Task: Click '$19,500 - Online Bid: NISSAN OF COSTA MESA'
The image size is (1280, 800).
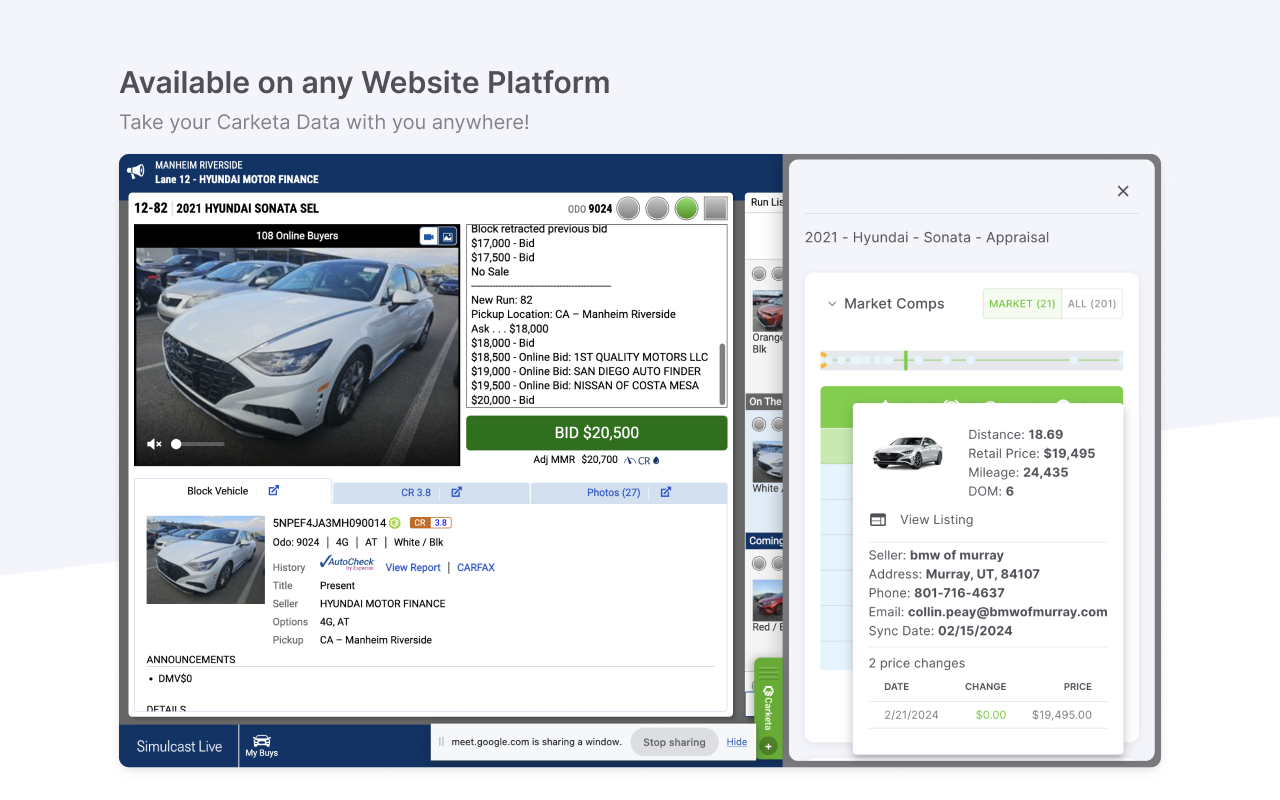Action: pos(585,386)
